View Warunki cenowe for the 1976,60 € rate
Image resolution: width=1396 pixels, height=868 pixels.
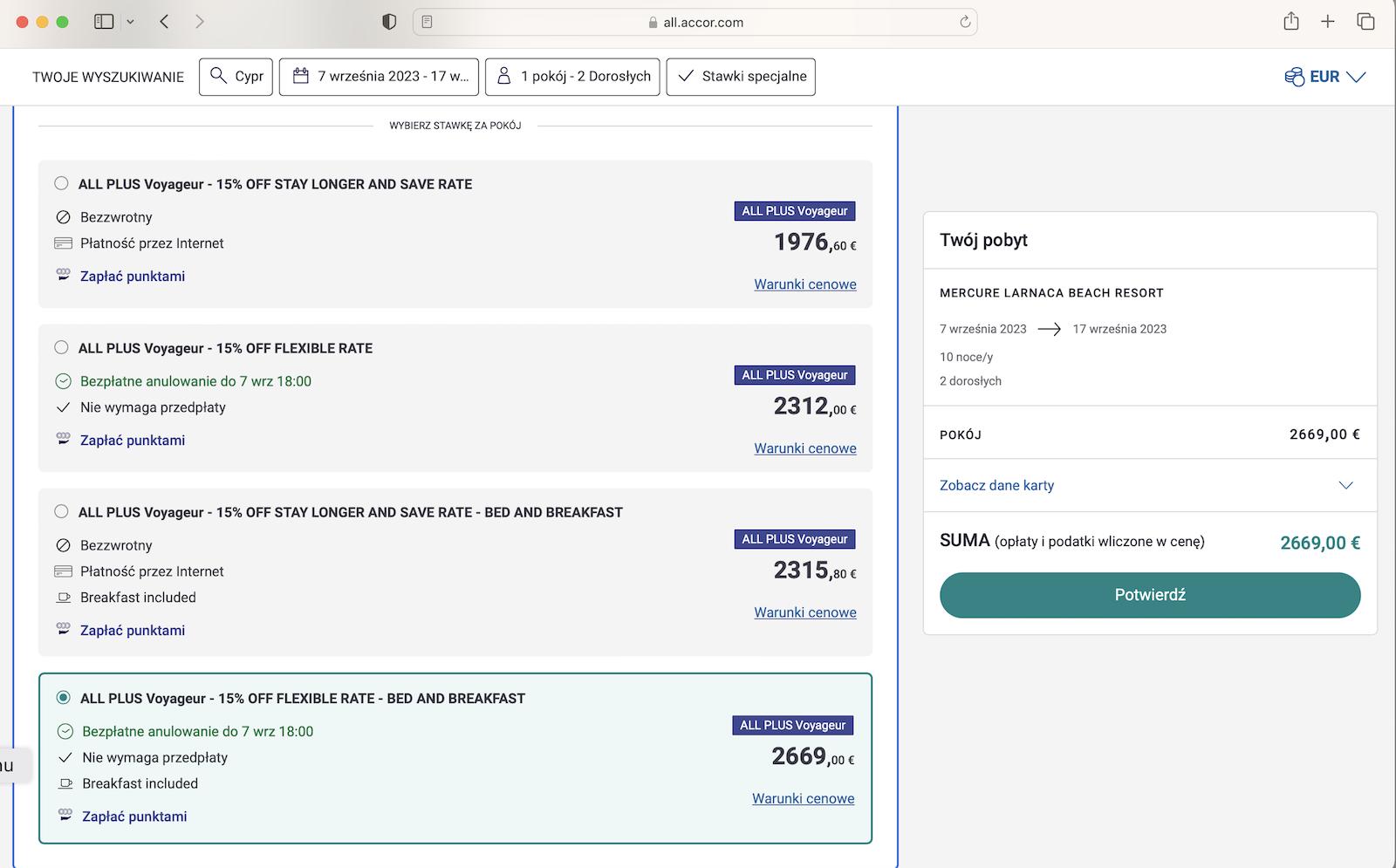(x=805, y=284)
